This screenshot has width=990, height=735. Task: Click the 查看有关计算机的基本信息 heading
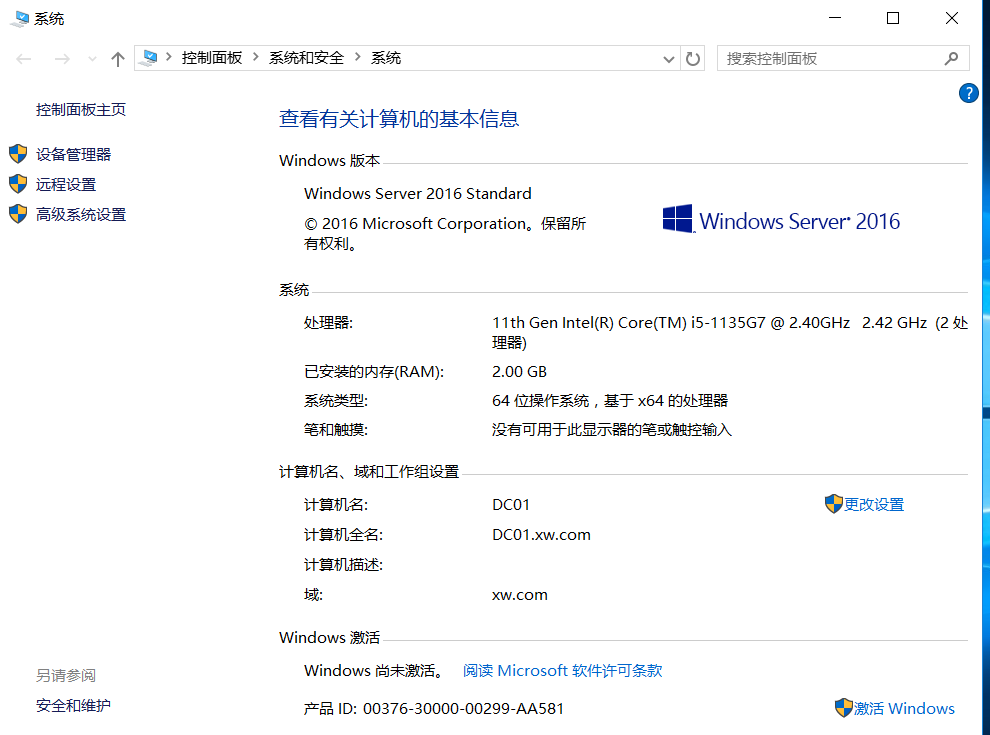[x=399, y=119]
